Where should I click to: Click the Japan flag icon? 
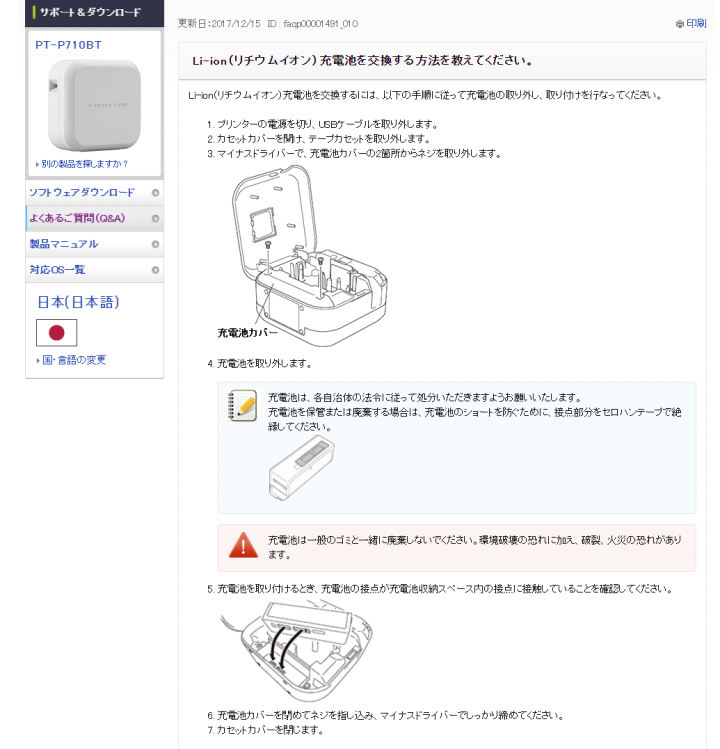(56, 332)
